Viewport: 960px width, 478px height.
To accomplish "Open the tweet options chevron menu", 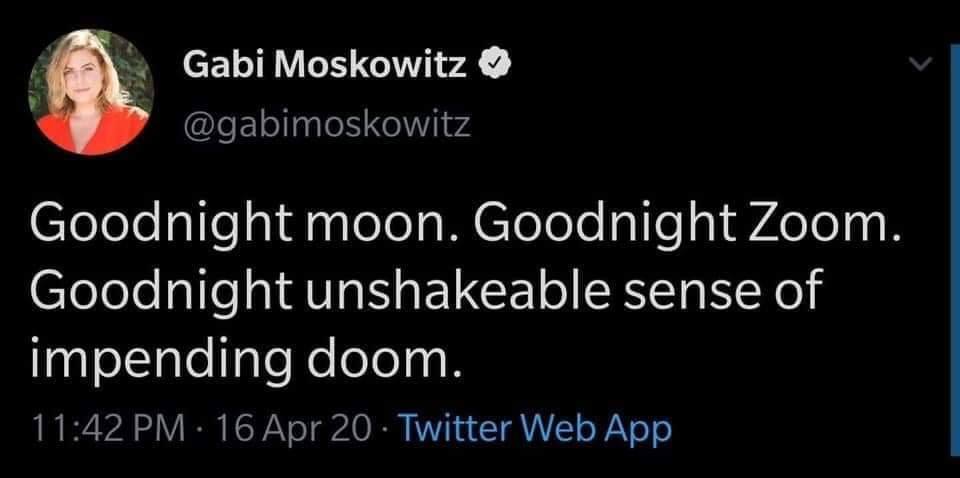I will tap(920, 63).
